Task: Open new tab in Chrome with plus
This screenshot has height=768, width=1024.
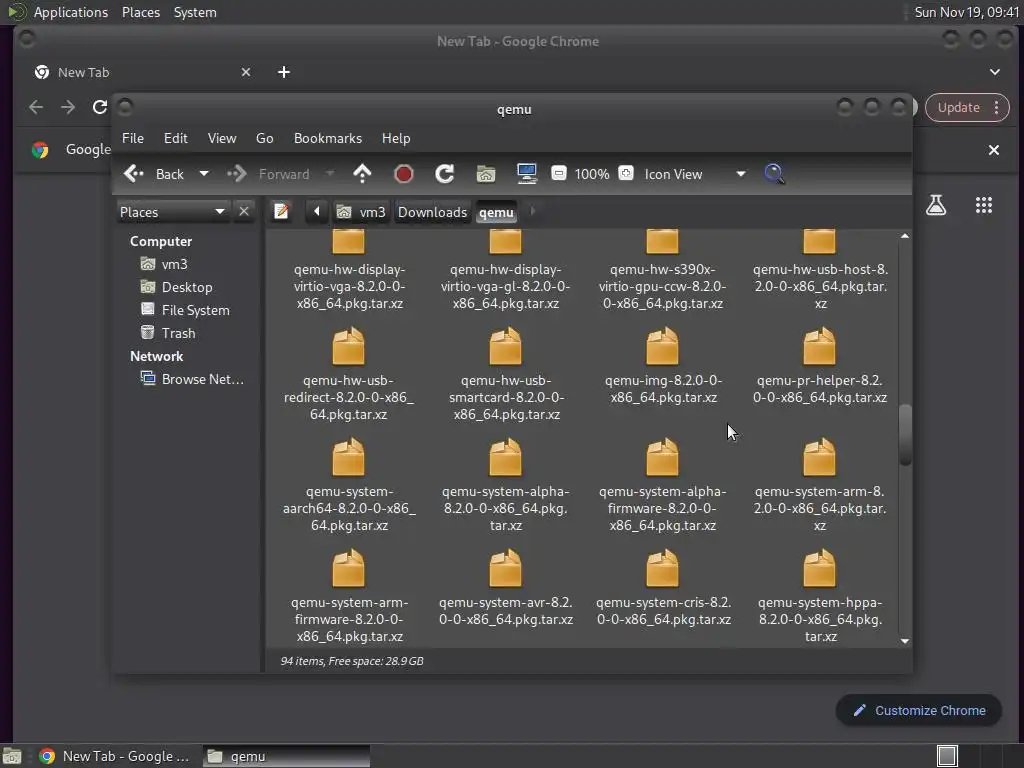Action: pyautogui.click(x=283, y=72)
